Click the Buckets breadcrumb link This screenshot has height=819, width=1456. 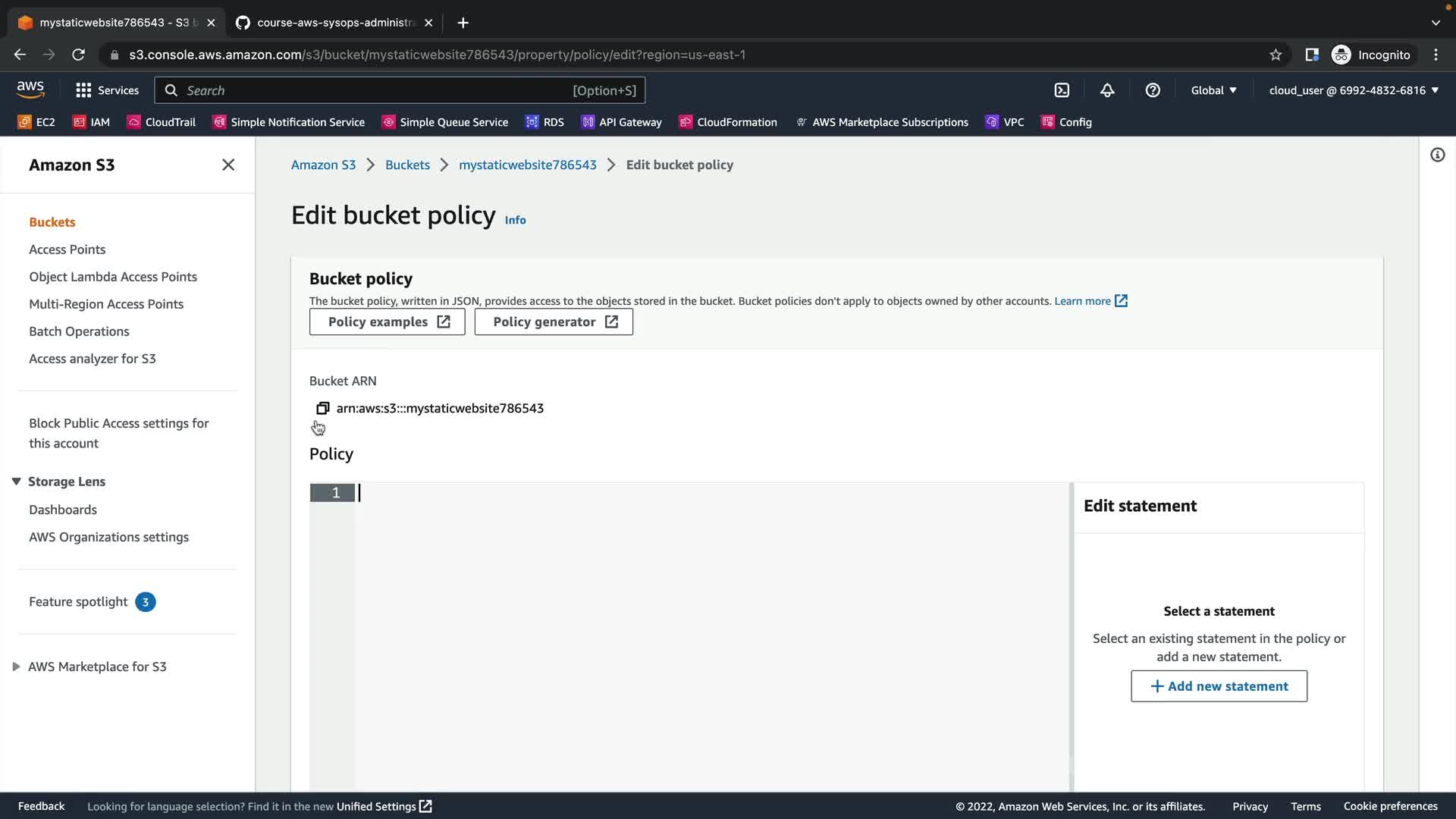(x=407, y=165)
